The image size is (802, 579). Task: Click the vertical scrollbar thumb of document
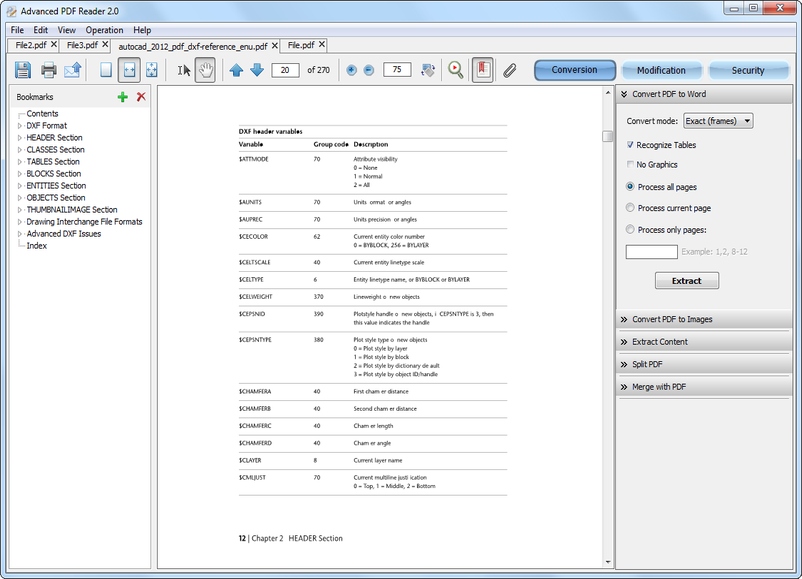(x=608, y=137)
